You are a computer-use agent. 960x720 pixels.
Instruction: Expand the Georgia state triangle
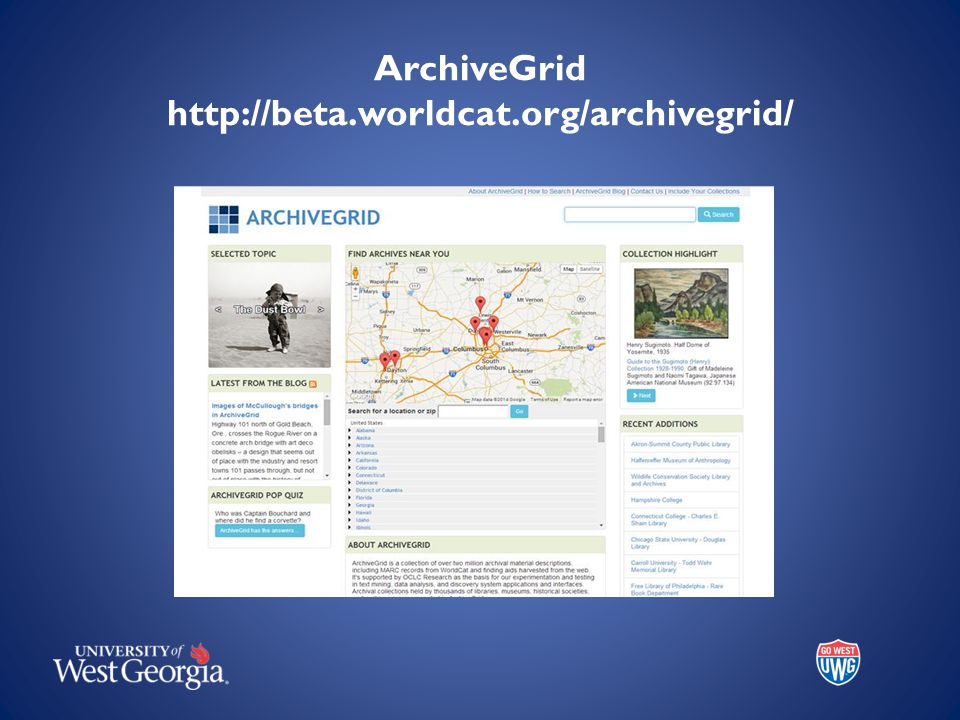(350, 505)
